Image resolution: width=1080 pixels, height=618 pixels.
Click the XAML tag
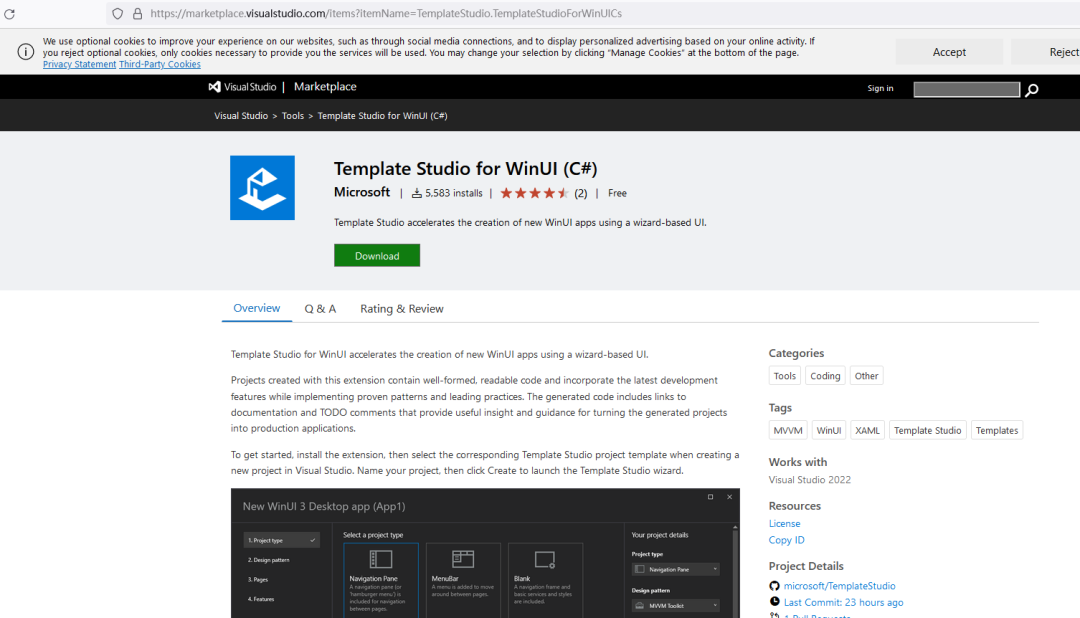pyautogui.click(x=867, y=430)
